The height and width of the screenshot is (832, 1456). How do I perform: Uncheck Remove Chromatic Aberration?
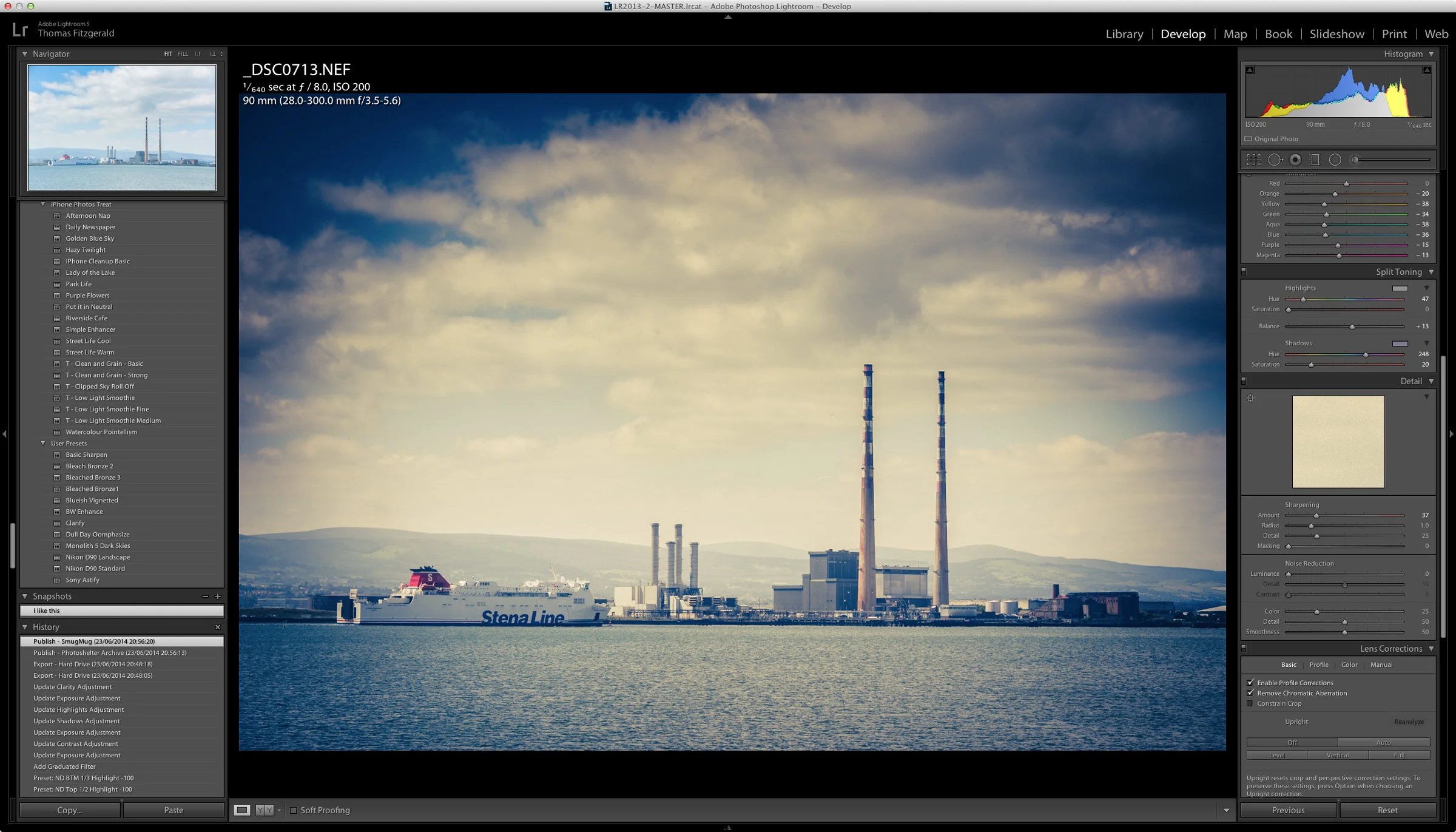[x=1250, y=692]
